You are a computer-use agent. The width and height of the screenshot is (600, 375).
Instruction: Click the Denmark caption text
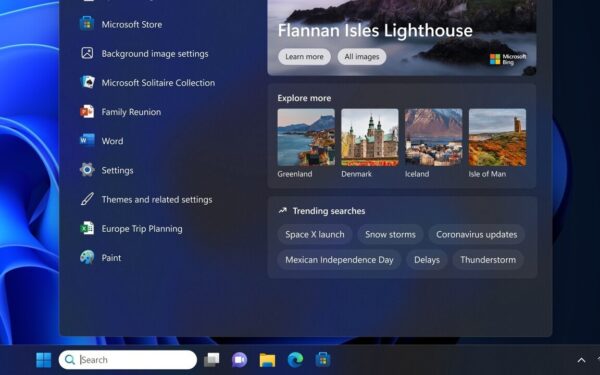(x=356, y=174)
